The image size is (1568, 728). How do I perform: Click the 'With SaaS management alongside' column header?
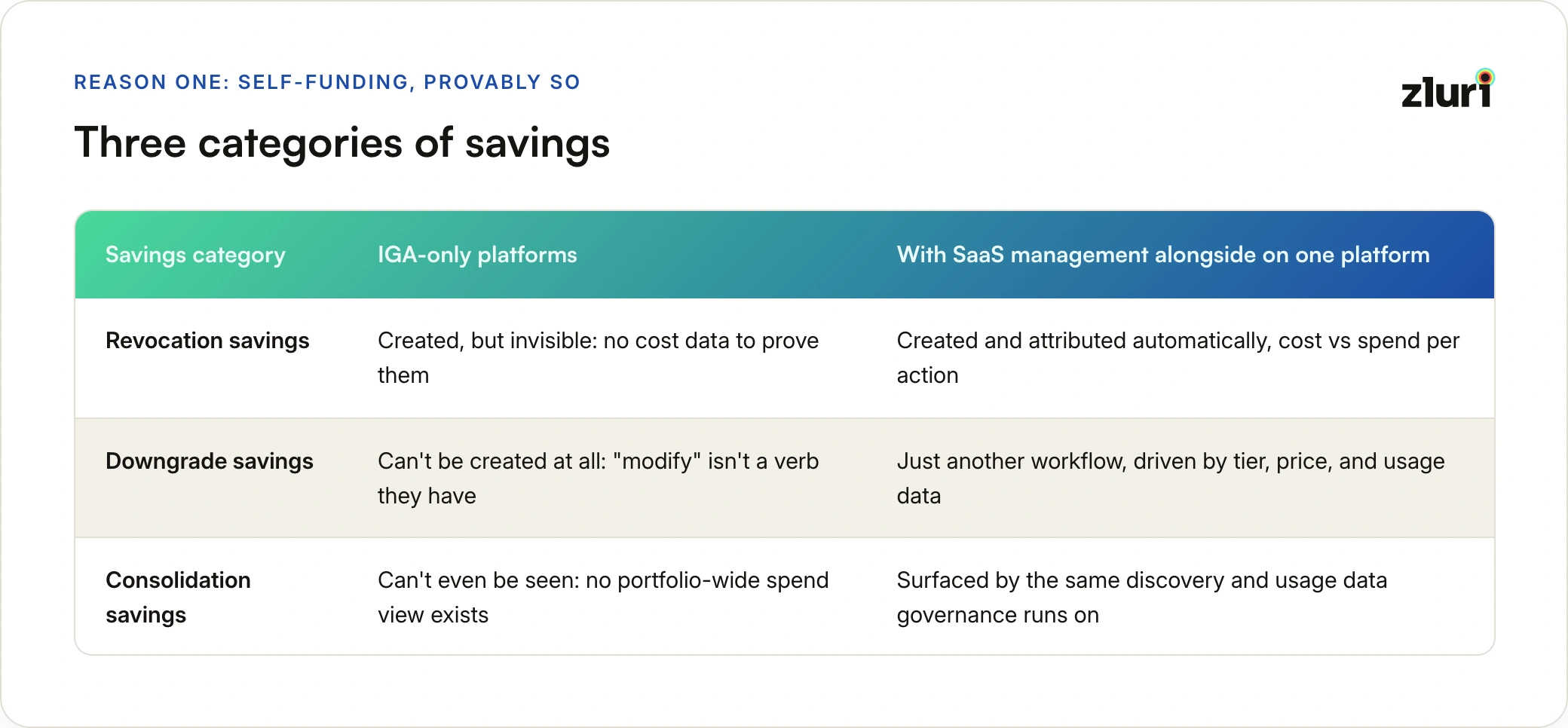(1163, 255)
